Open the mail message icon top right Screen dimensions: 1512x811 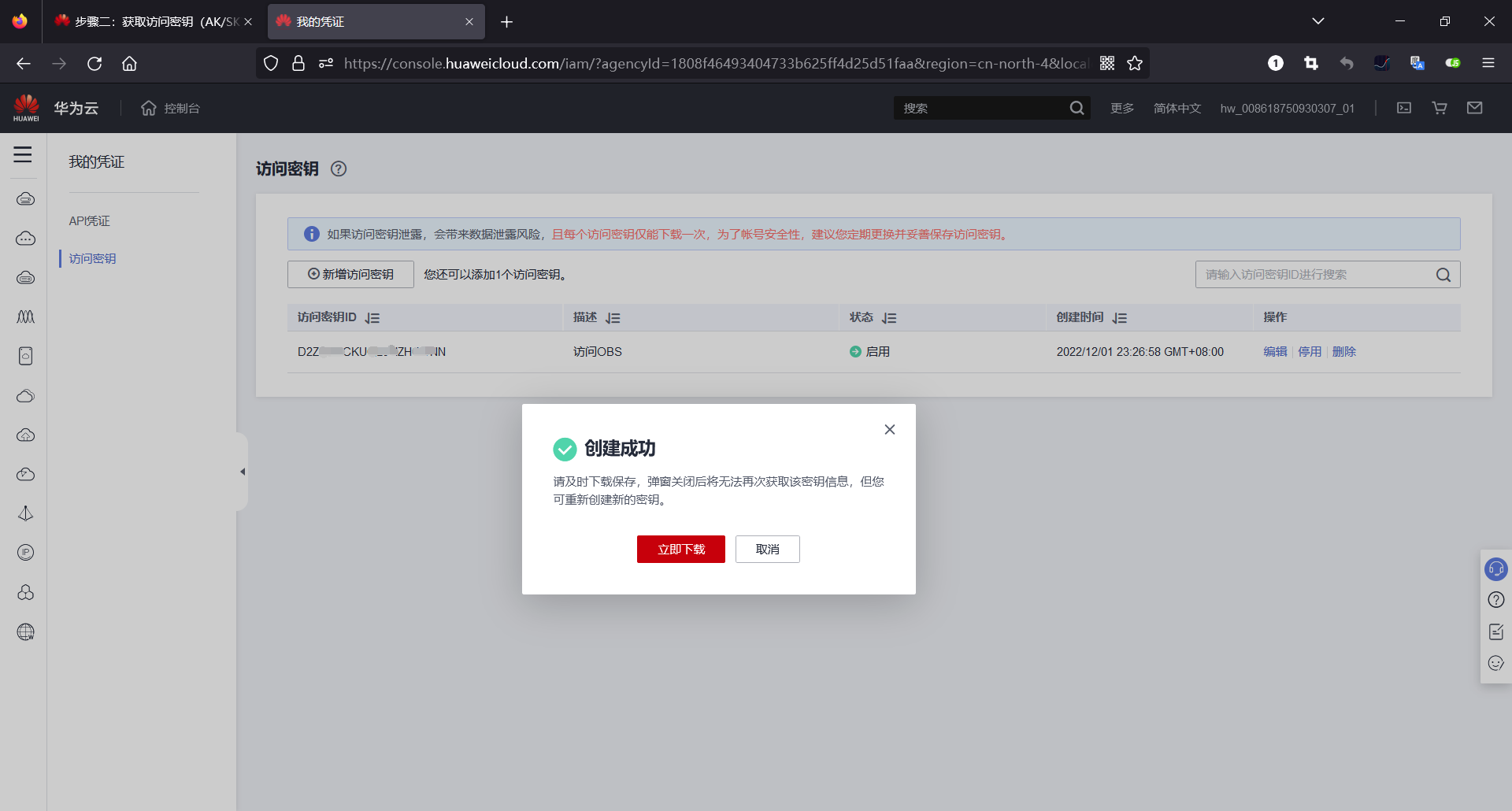pos(1475,108)
